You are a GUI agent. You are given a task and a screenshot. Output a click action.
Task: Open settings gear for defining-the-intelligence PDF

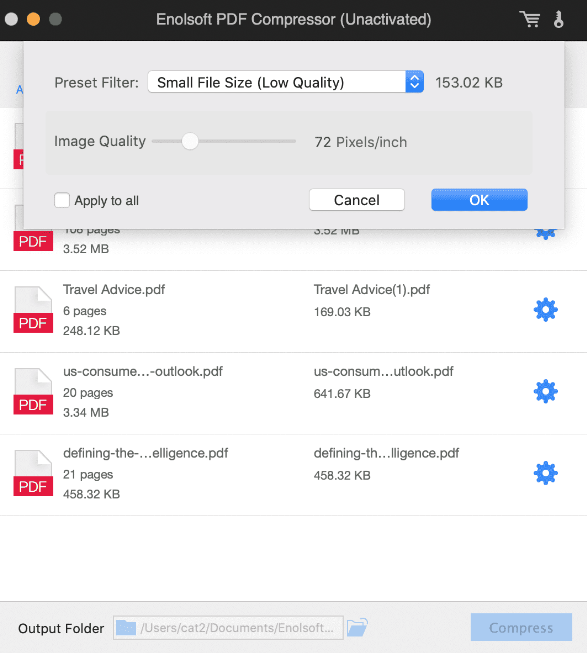coord(545,473)
